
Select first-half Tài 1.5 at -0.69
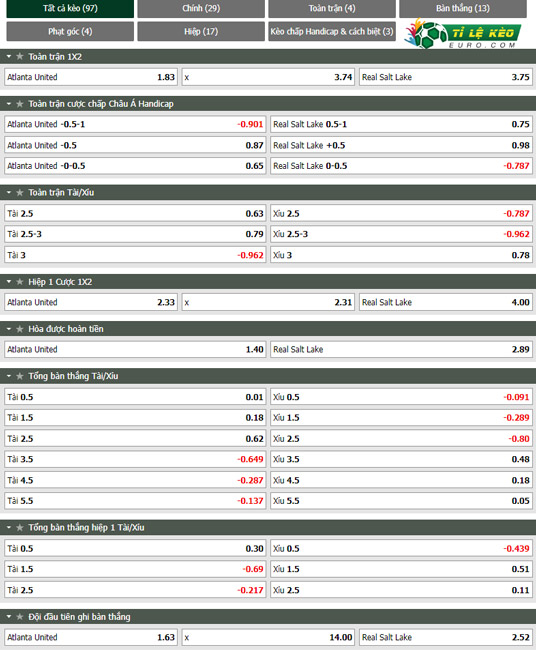[135, 569]
